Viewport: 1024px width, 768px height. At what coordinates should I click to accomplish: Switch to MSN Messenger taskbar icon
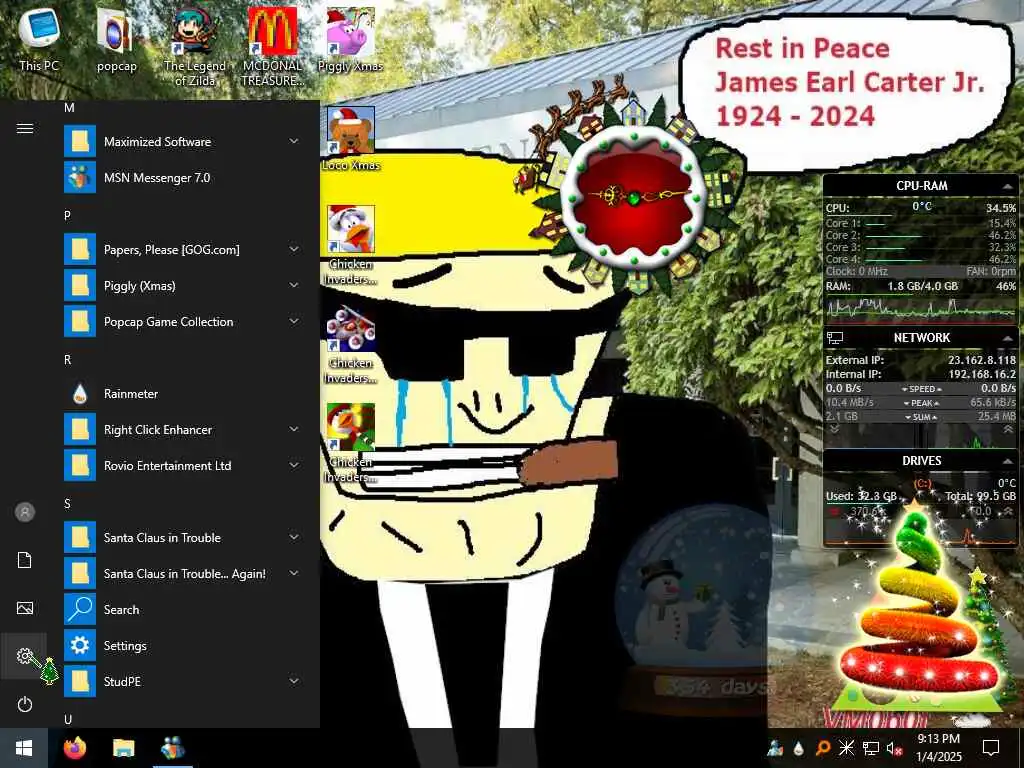[x=172, y=748]
